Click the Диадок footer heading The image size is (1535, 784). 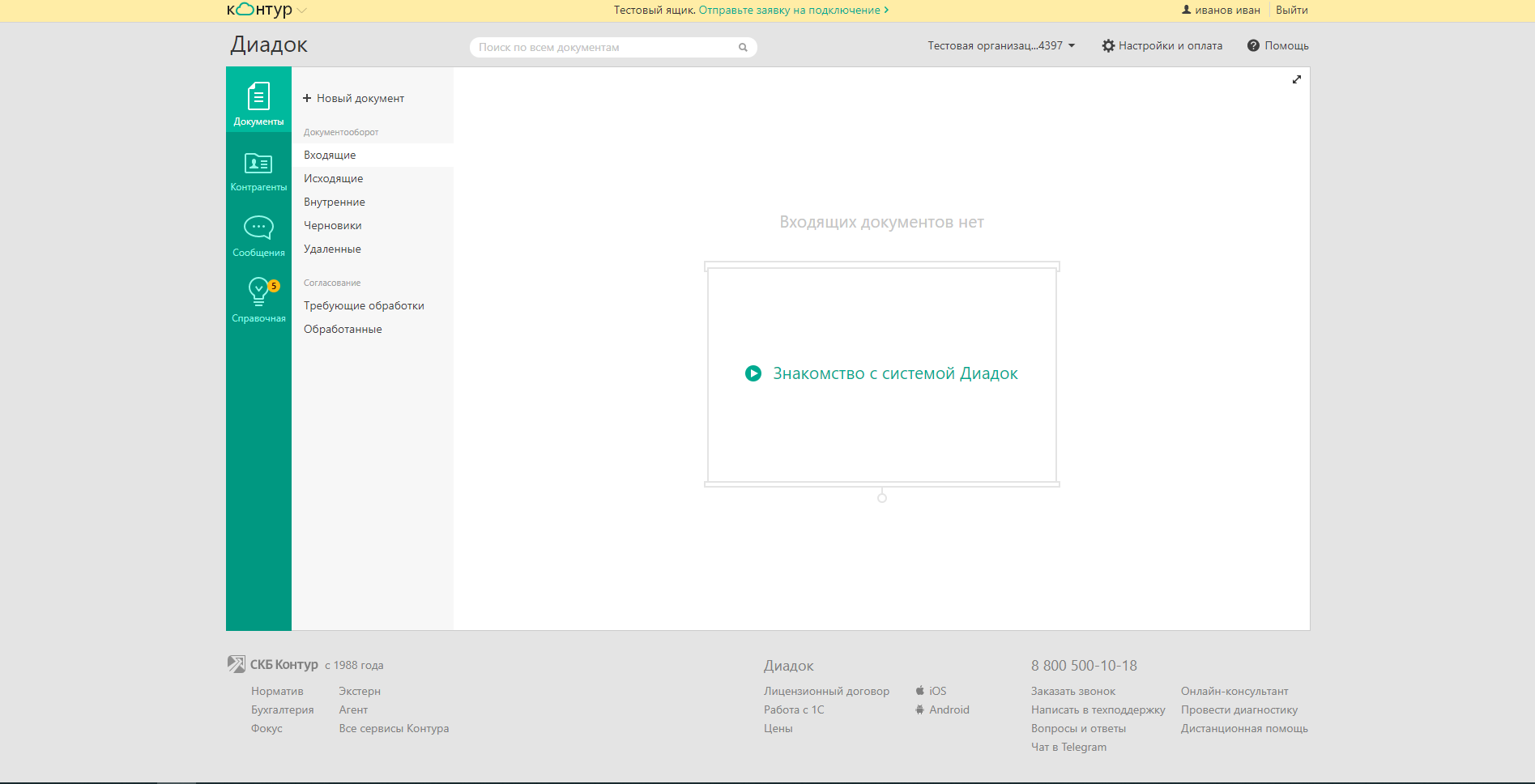point(789,666)
